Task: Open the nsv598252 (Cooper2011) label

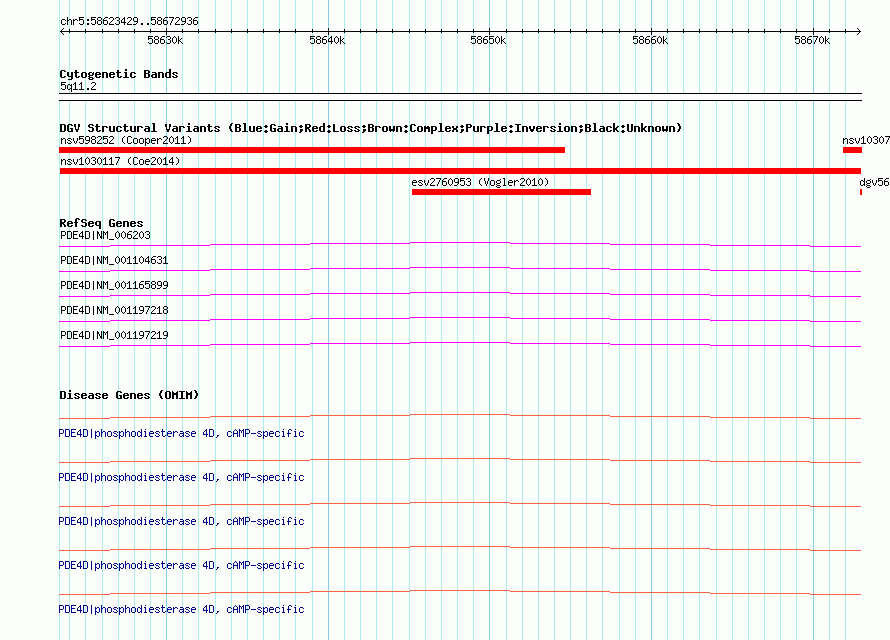Action: click(x=126, y=140)
